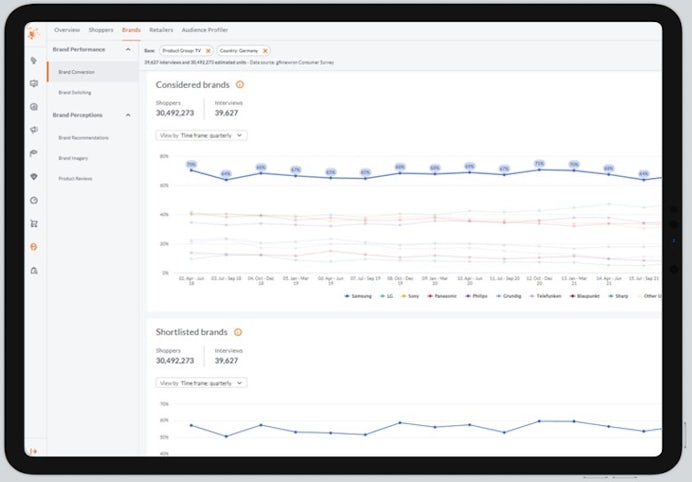Click info icon beside Shortlisted brands

click(x=238, y=332)
